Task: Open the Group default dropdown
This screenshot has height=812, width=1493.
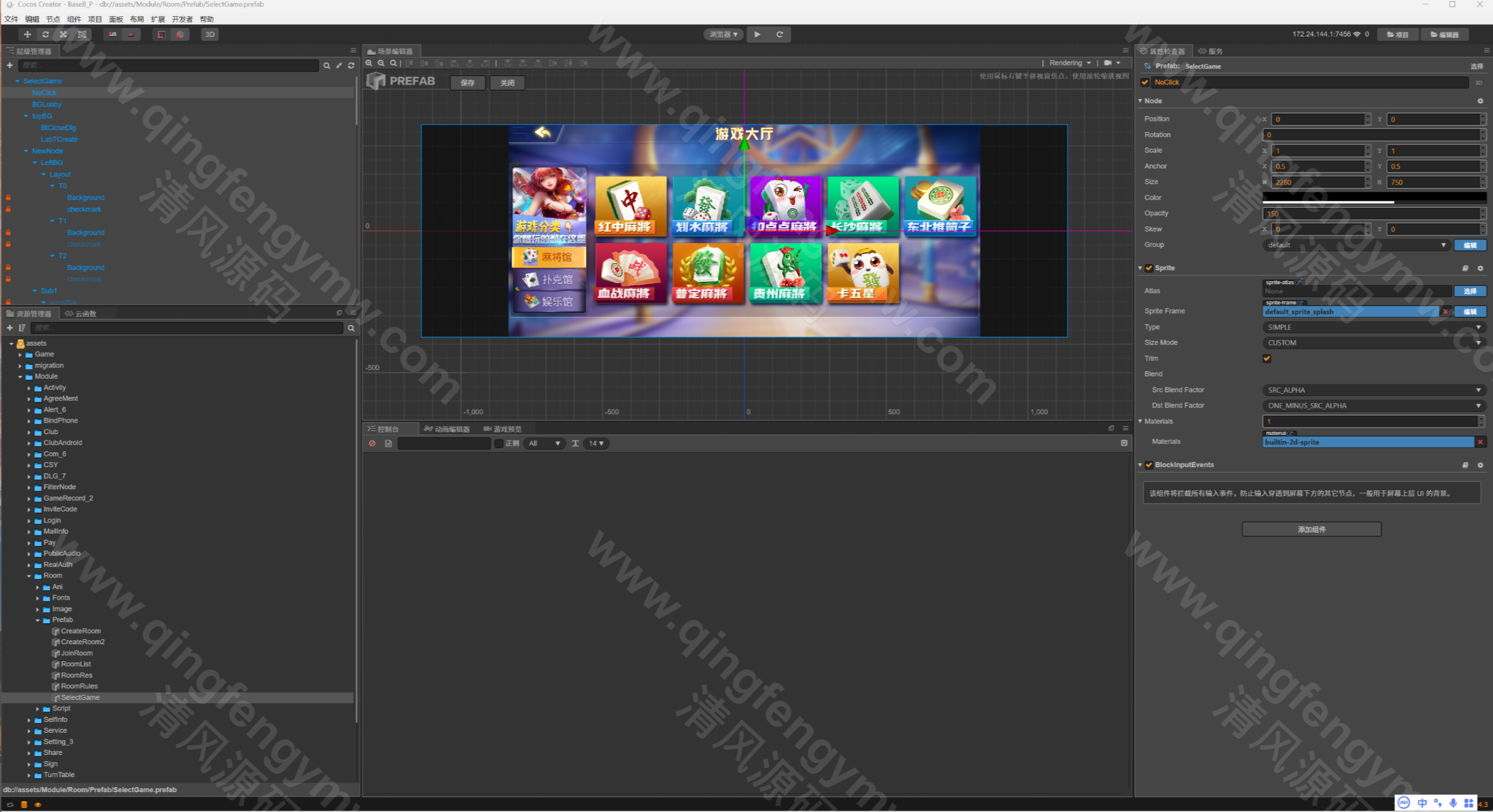Action: pos(1356,245)
